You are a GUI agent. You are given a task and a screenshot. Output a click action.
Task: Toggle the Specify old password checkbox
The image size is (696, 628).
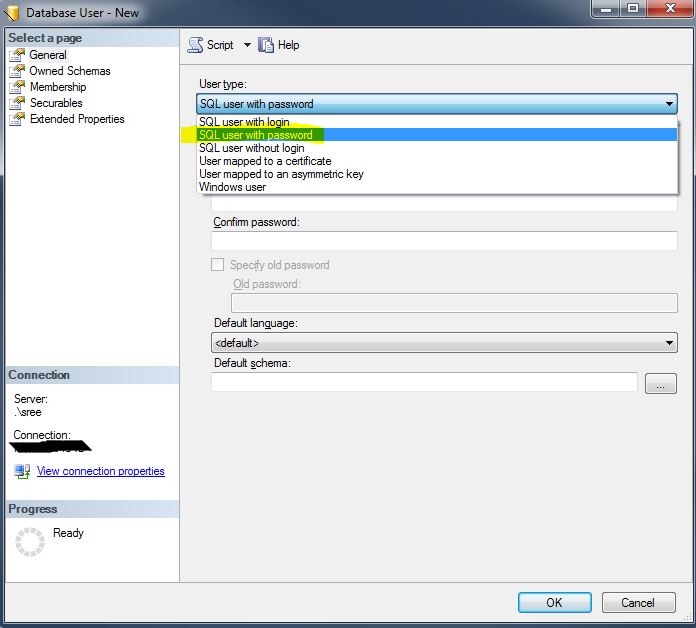coord(217,265)
